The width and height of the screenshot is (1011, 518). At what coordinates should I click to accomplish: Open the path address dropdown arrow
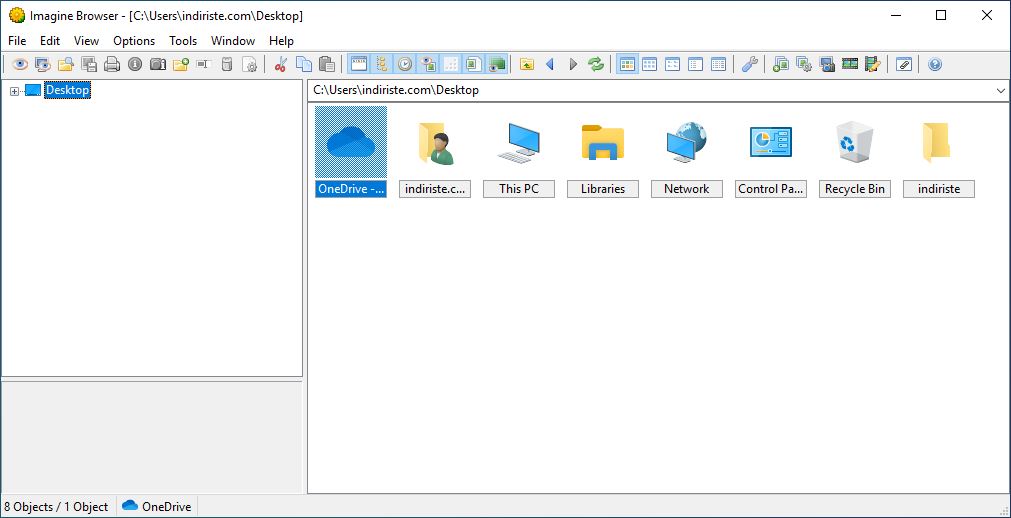point(1001,90)
